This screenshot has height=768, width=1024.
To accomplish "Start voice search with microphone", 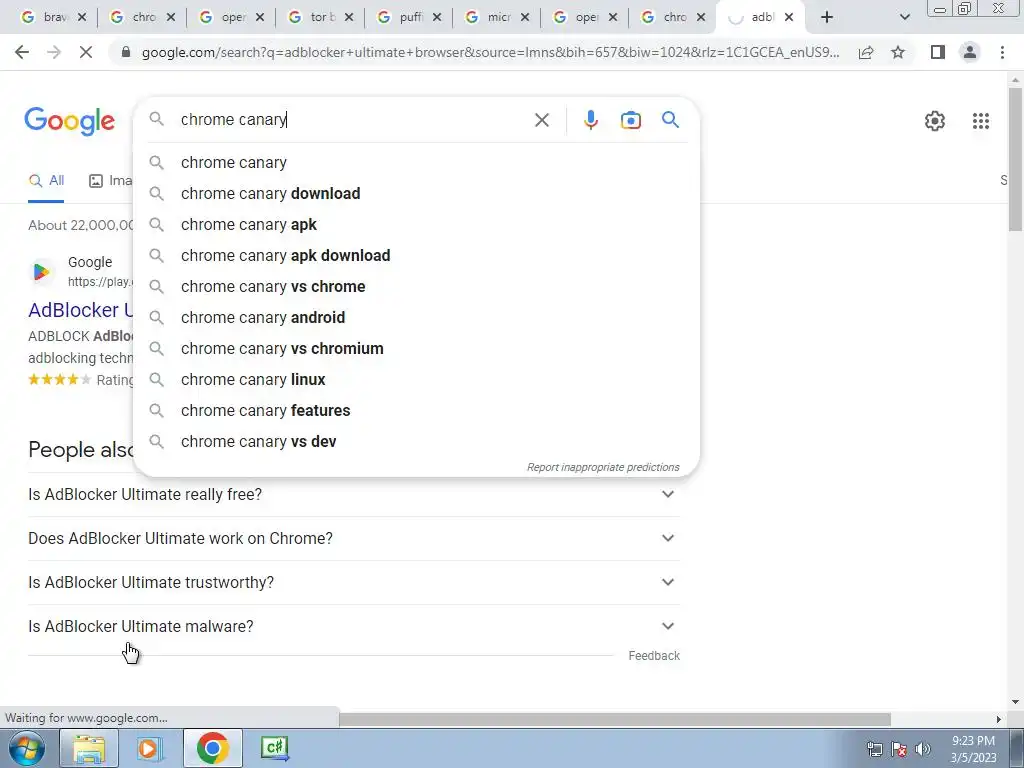I will [590, 120].
